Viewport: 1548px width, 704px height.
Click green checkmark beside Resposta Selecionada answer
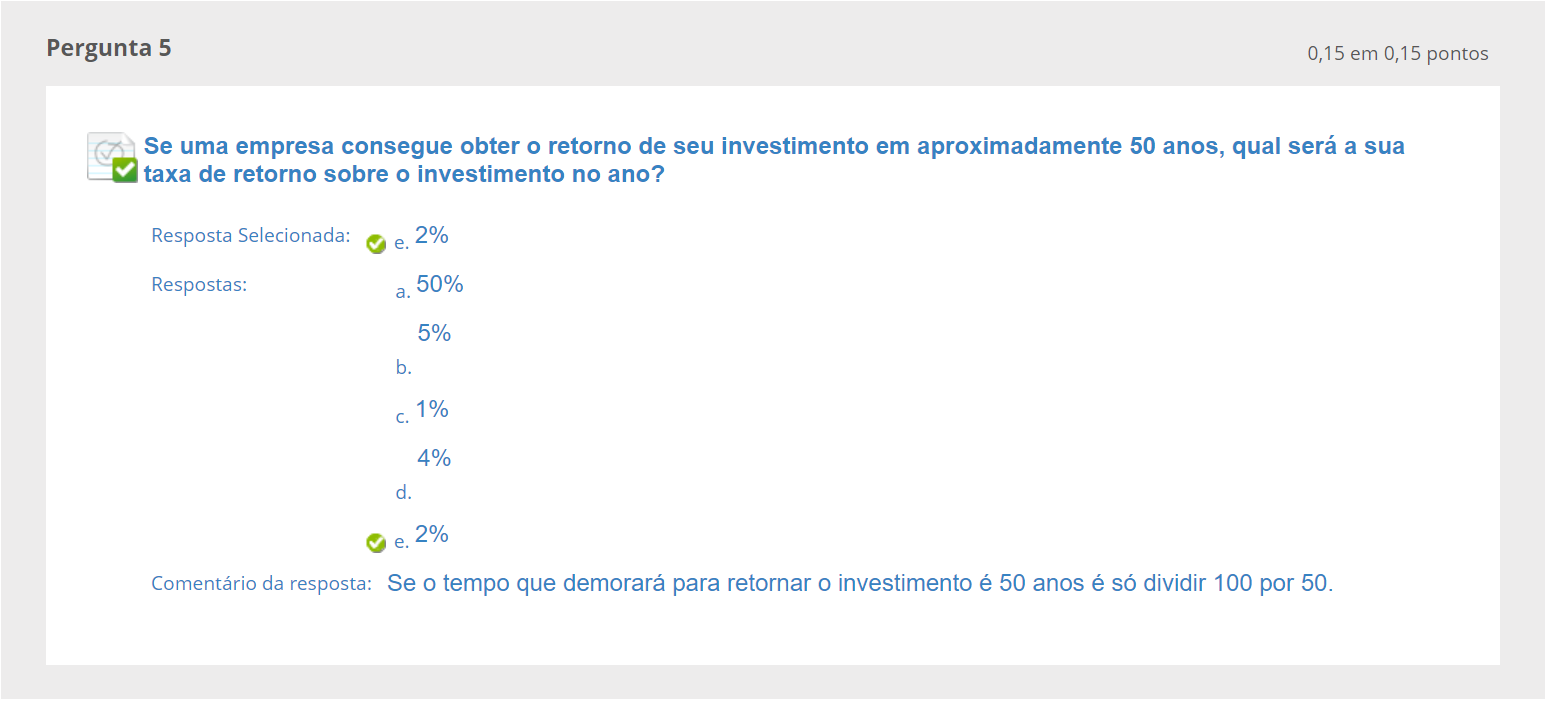coord(376,244)
